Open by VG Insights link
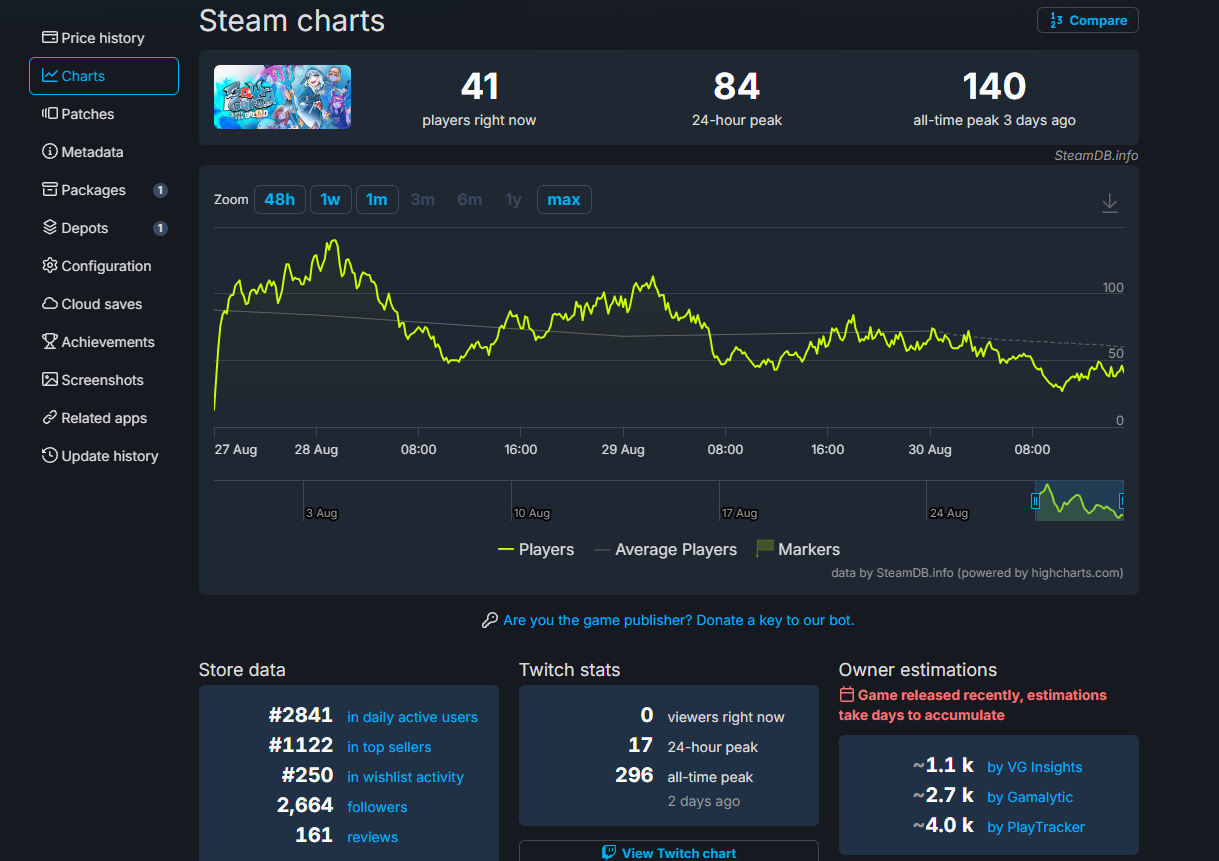Screen dimensions: 1219x861 [1034, 767]
